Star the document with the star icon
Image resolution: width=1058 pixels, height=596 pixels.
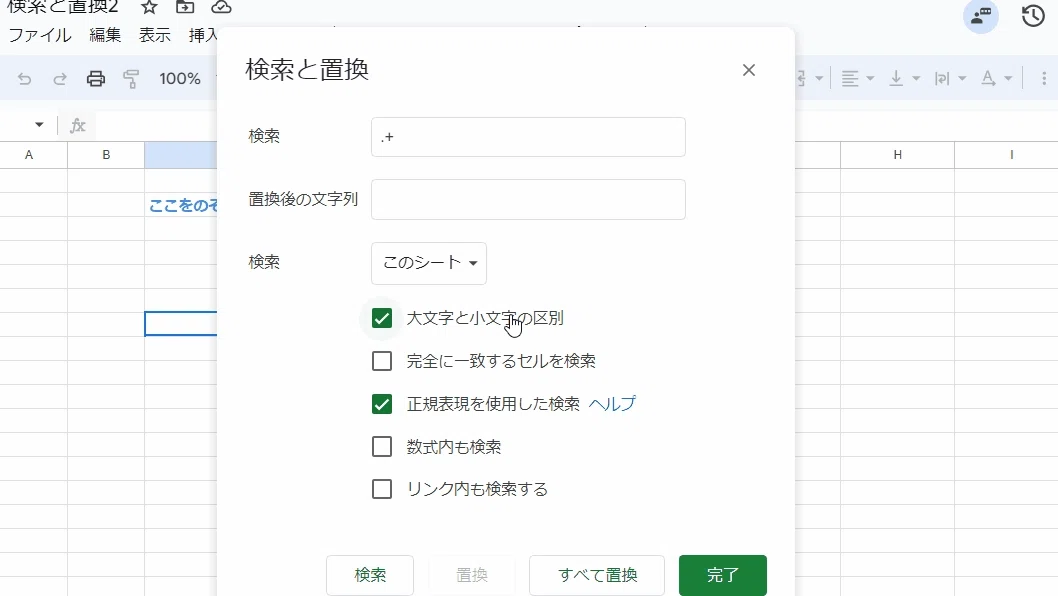pos(149,7)
